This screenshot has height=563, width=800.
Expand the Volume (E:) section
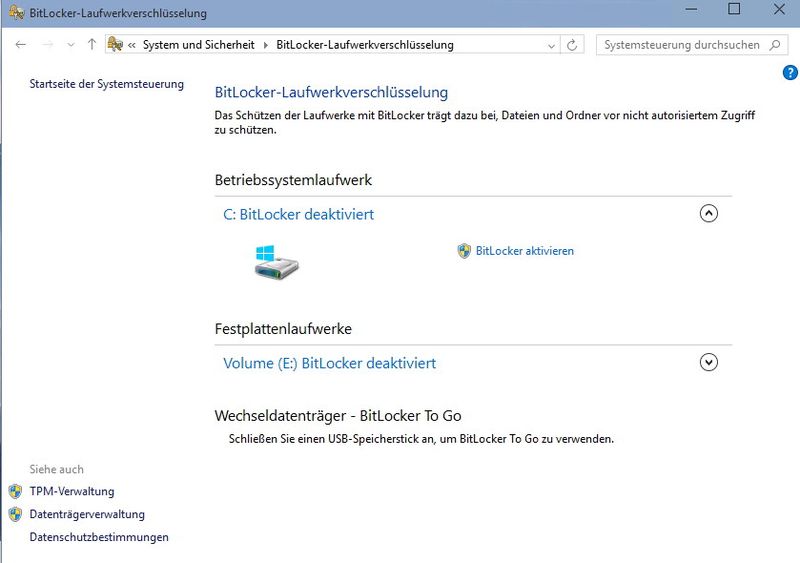click(x=709, y=362)
